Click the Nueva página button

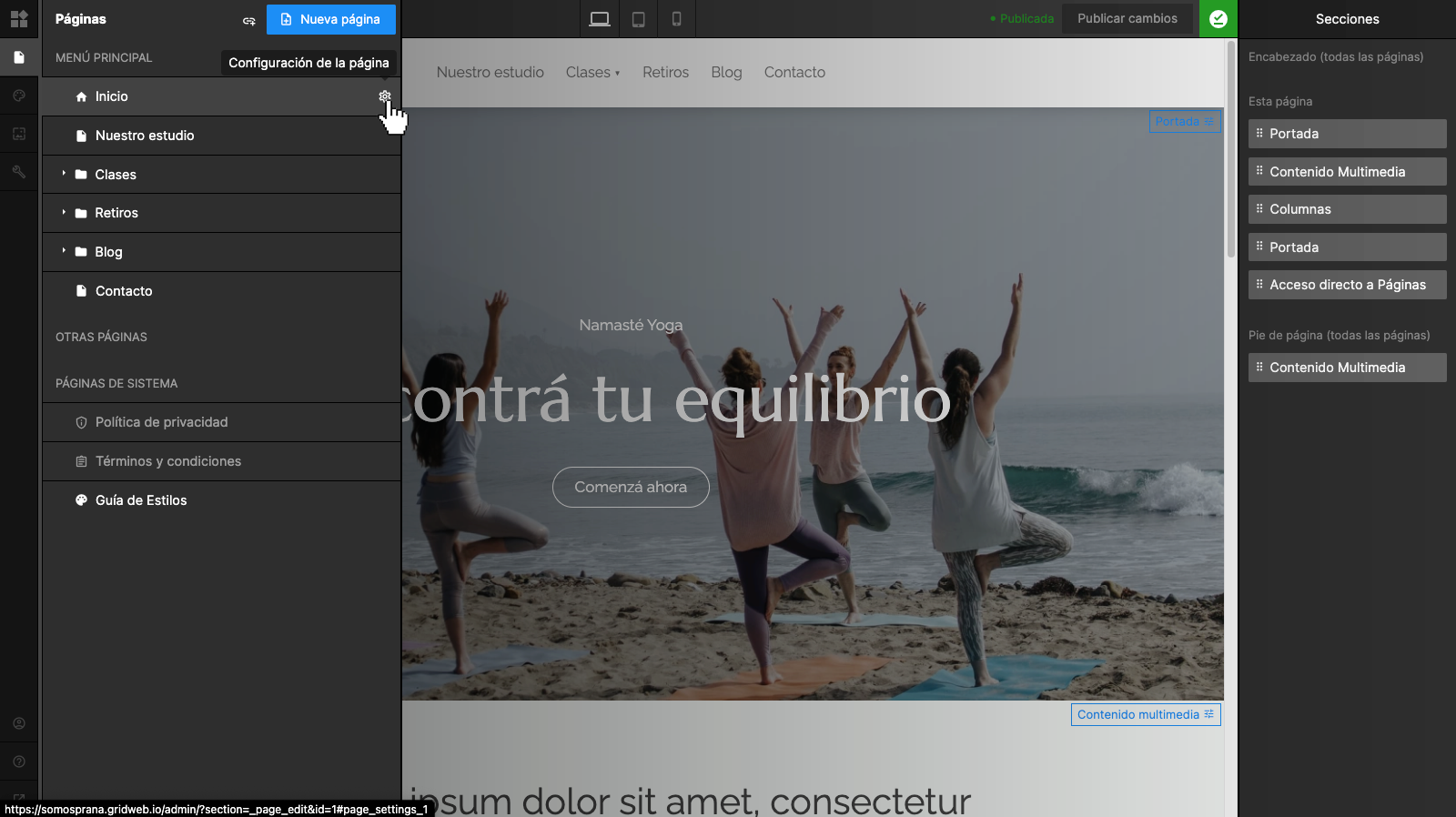coord(331,19)
